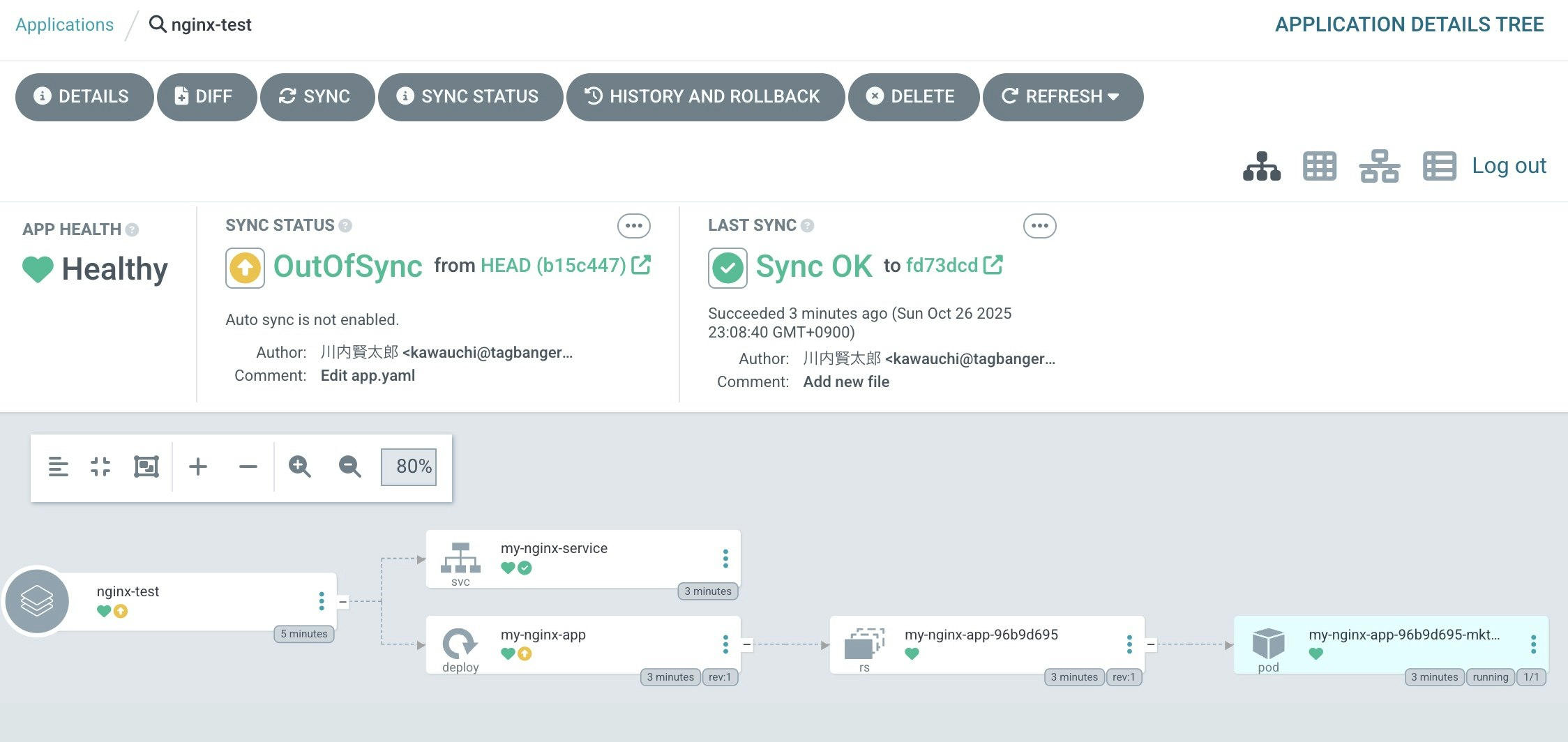Image resolution: width=1568 pixels, height=742 pixels.
Task: Open HISTORY AND ROLLBACK
Action: pyautogui.click(x=705, y=97)
